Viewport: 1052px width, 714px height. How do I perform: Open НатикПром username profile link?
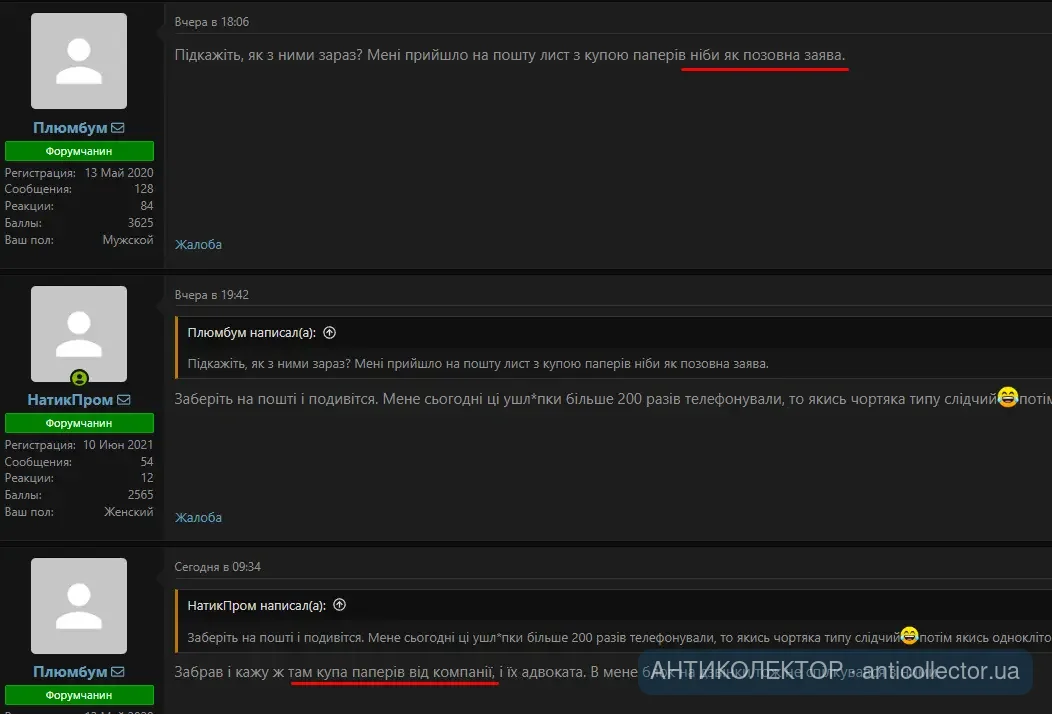click(x=70, y=400)
